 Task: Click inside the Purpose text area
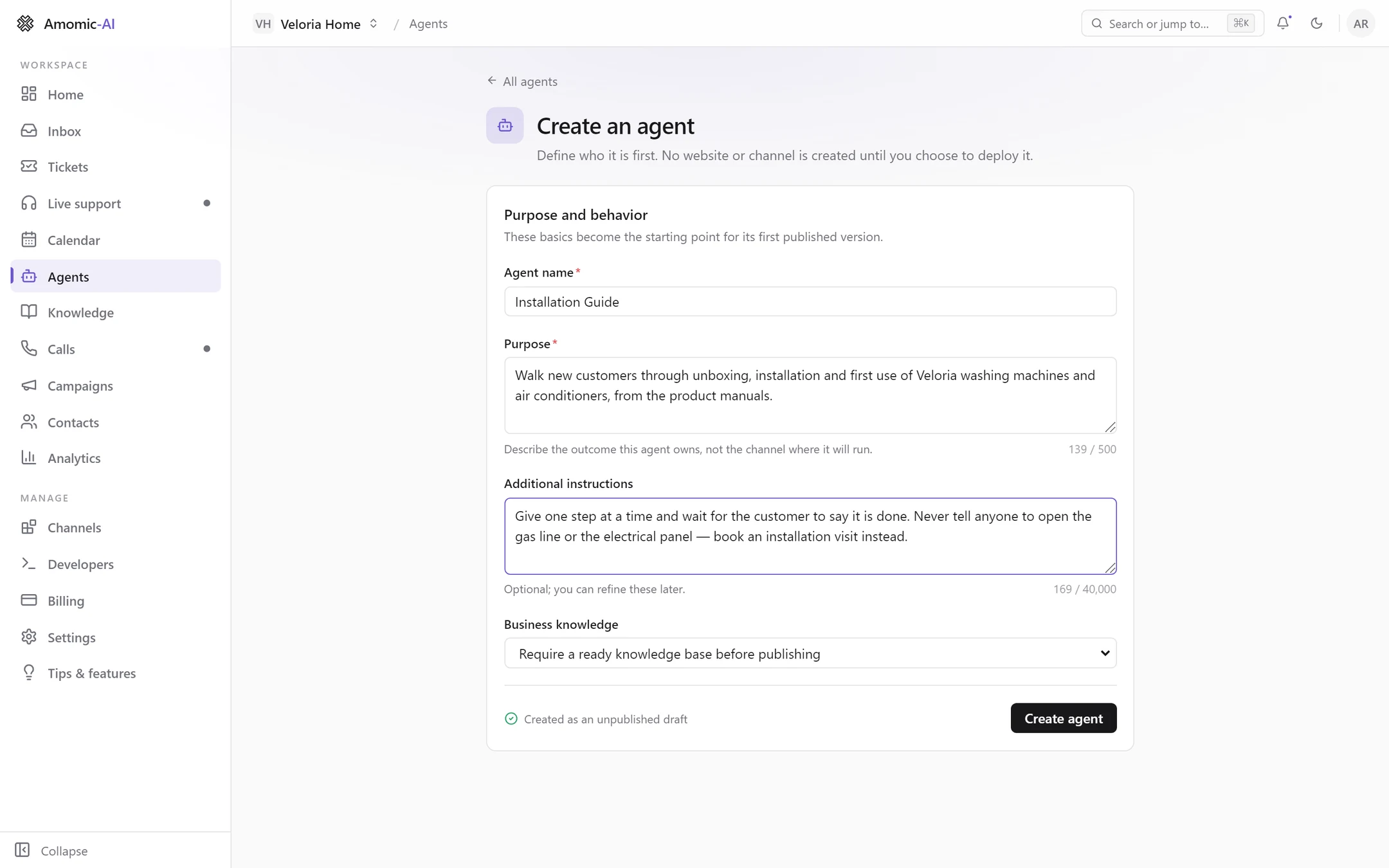(x=810, y=395)
